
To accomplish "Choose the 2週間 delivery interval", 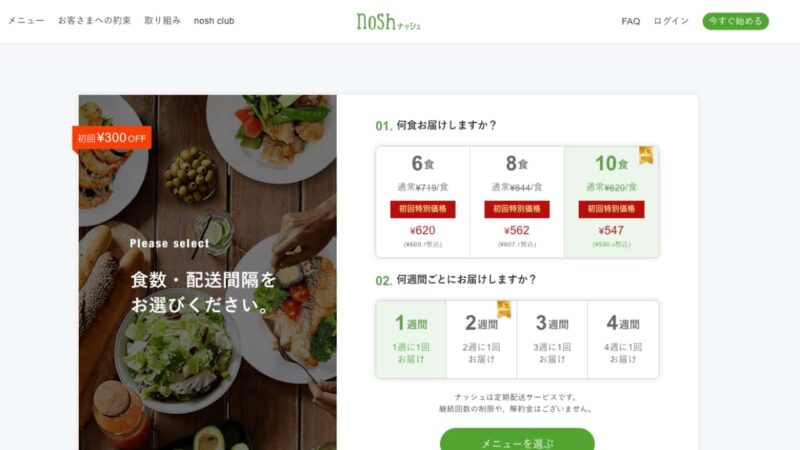I will 481,339.
